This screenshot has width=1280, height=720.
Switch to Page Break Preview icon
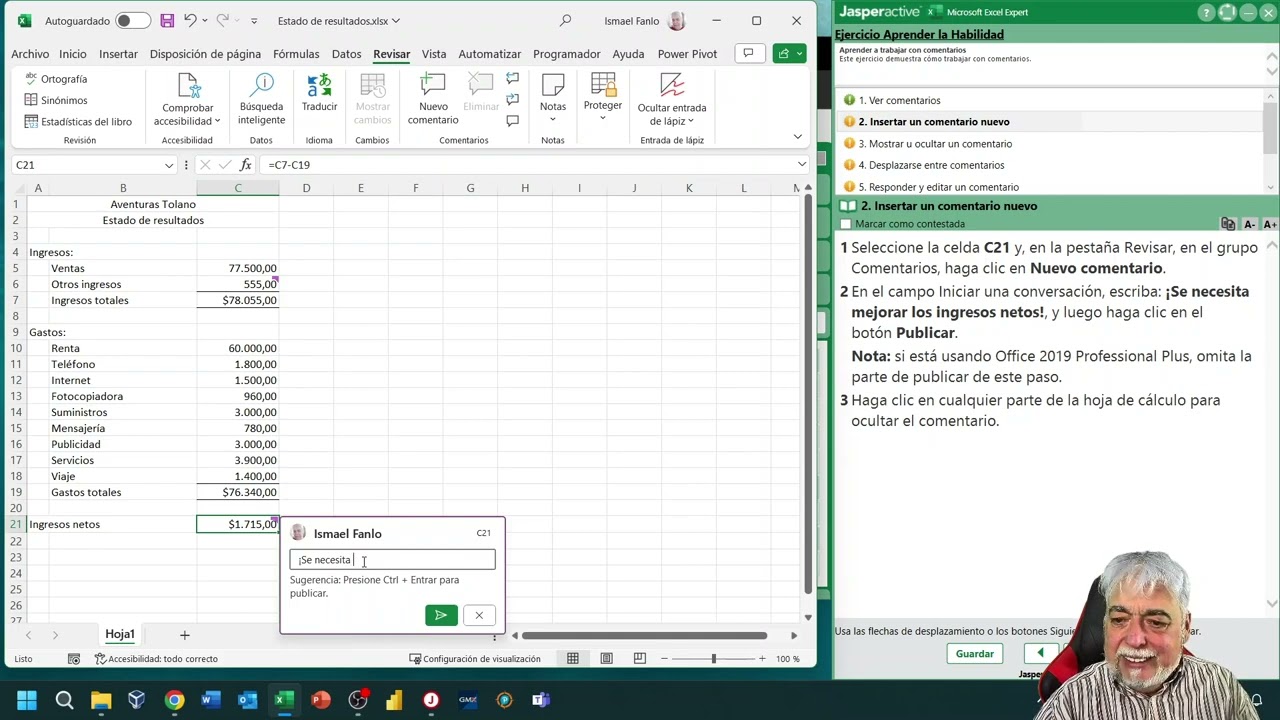coord(640,659)
